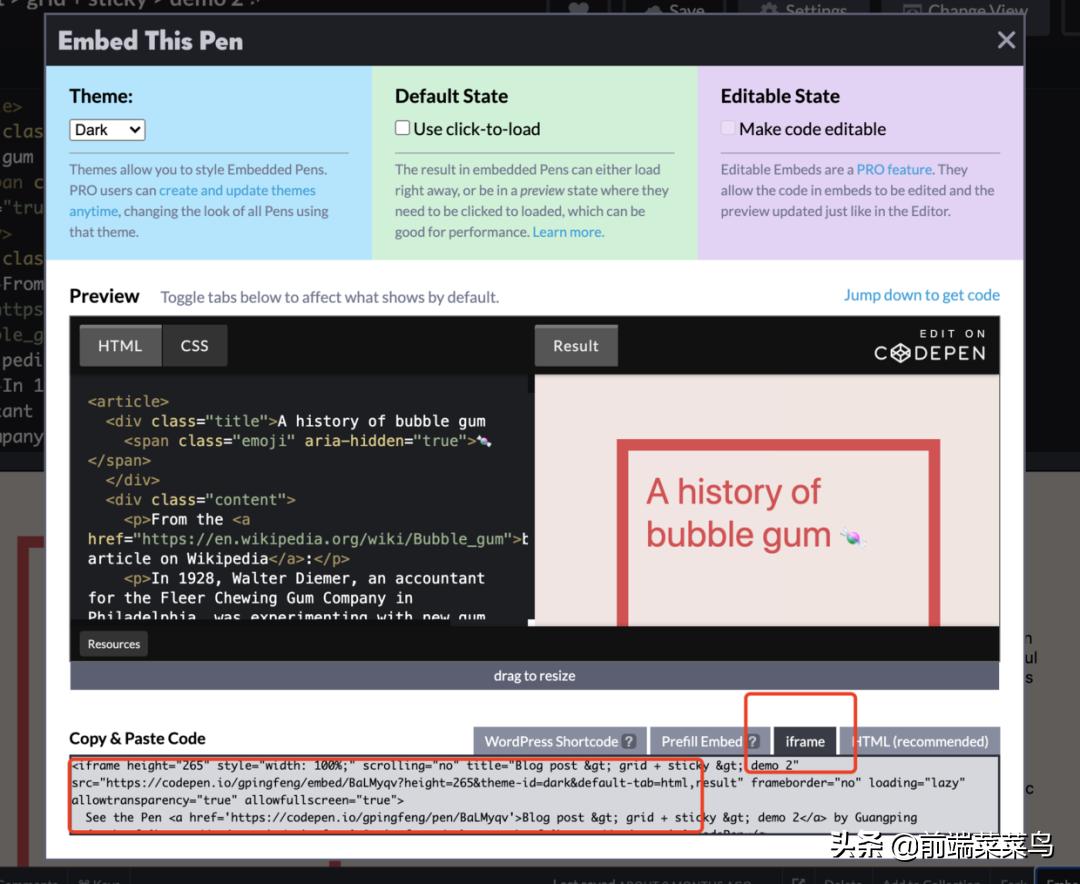Click help icon beside Prefill Embed
Image resolution: width=1080 pixels, height=884 pixels.
click(x=753, y=741)
